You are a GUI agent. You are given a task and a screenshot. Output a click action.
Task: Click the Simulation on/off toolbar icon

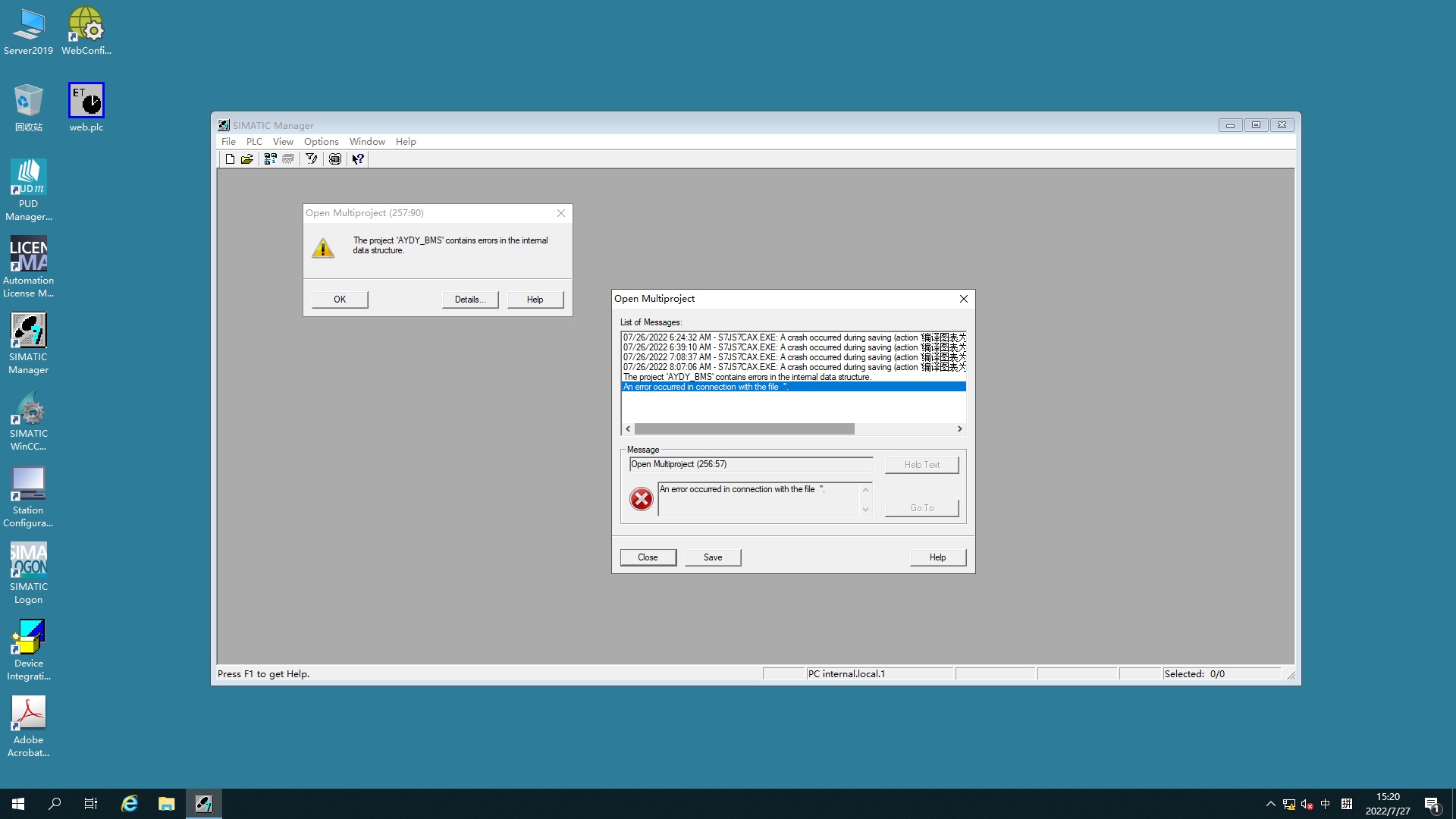(x=335, y=159)
